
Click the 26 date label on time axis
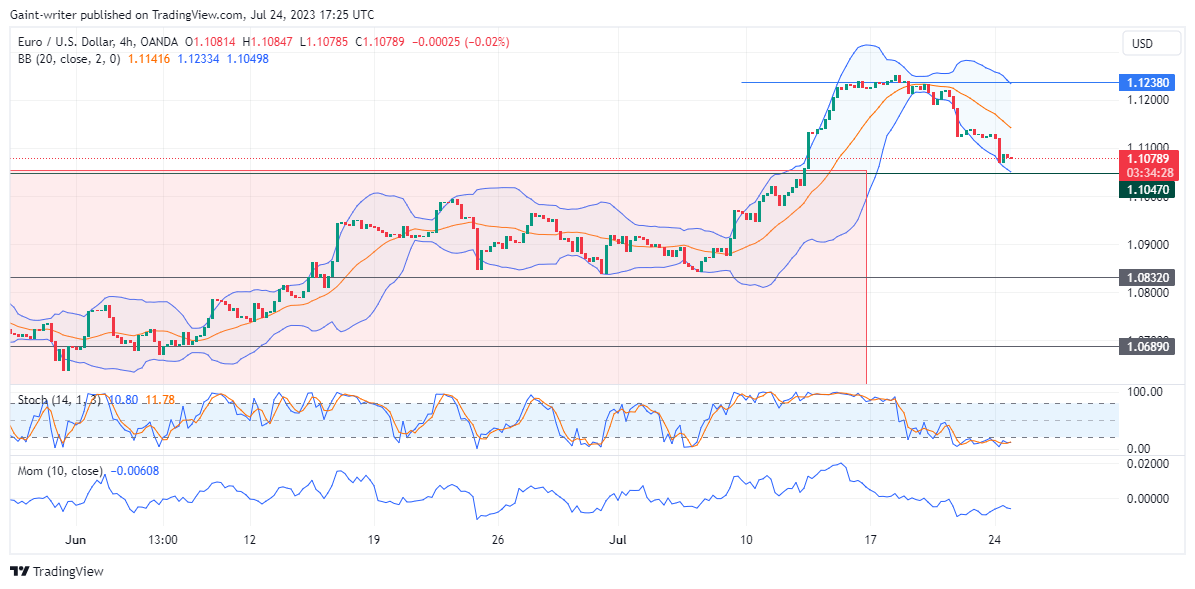pos(497,539)
